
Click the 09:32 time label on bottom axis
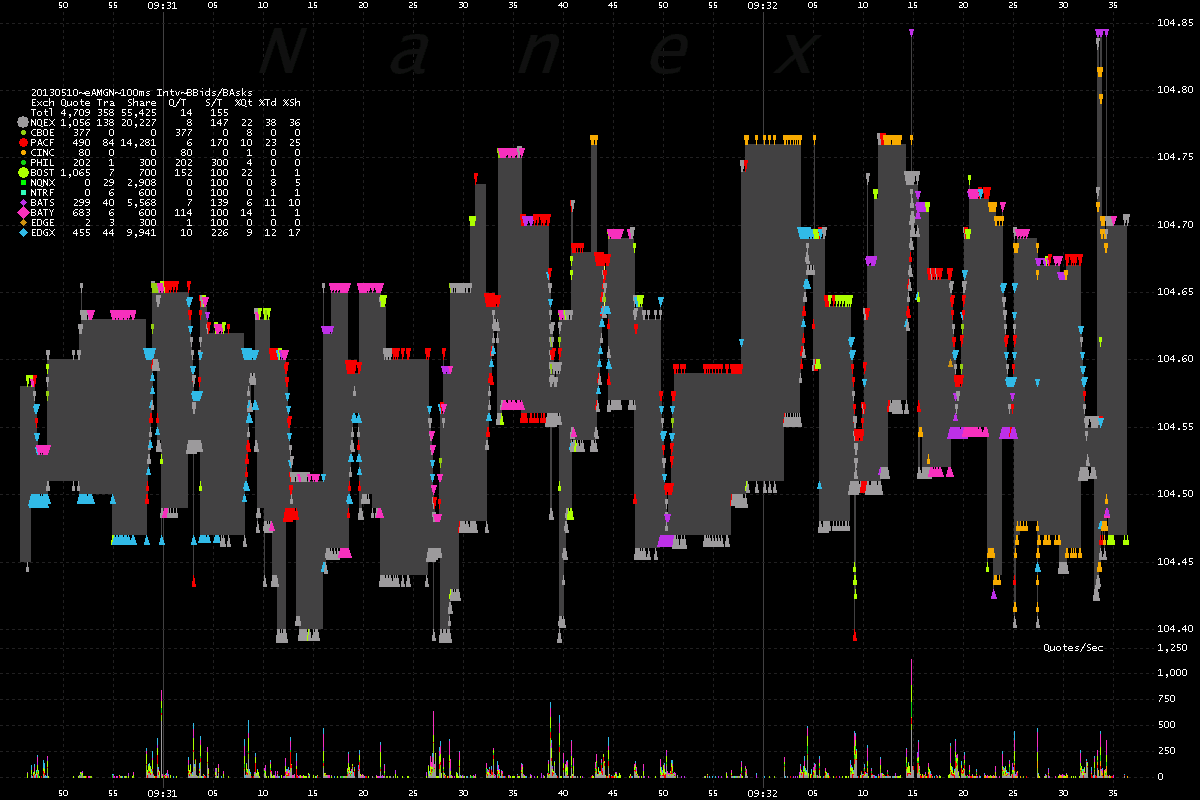tap(762, 791)
